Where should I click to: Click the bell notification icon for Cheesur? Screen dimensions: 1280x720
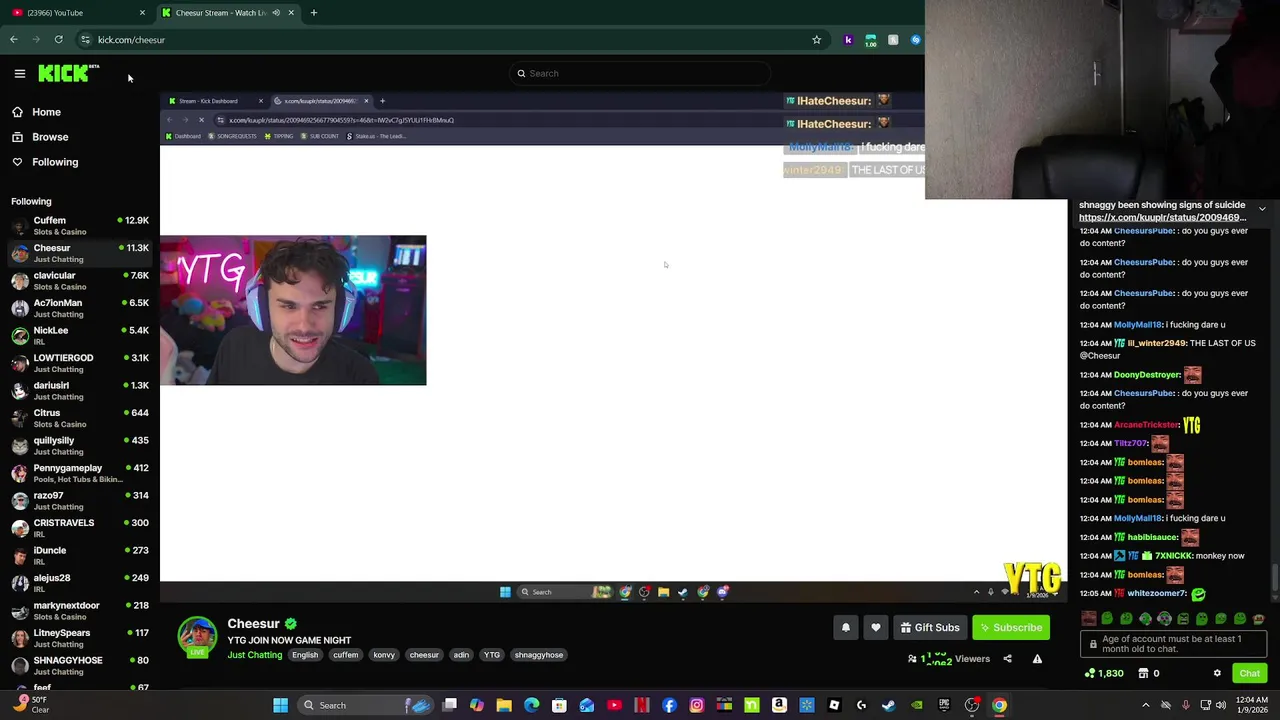[845, 628]
